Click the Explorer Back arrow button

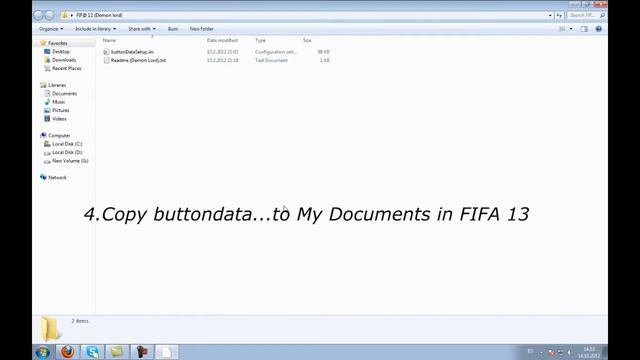tap(38, 16)
